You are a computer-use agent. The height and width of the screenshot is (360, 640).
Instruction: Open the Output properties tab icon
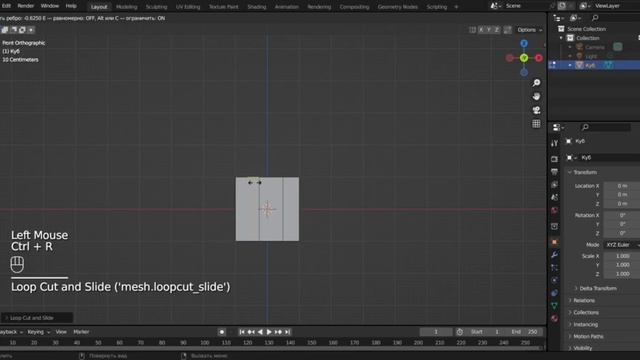coord(554,172)
